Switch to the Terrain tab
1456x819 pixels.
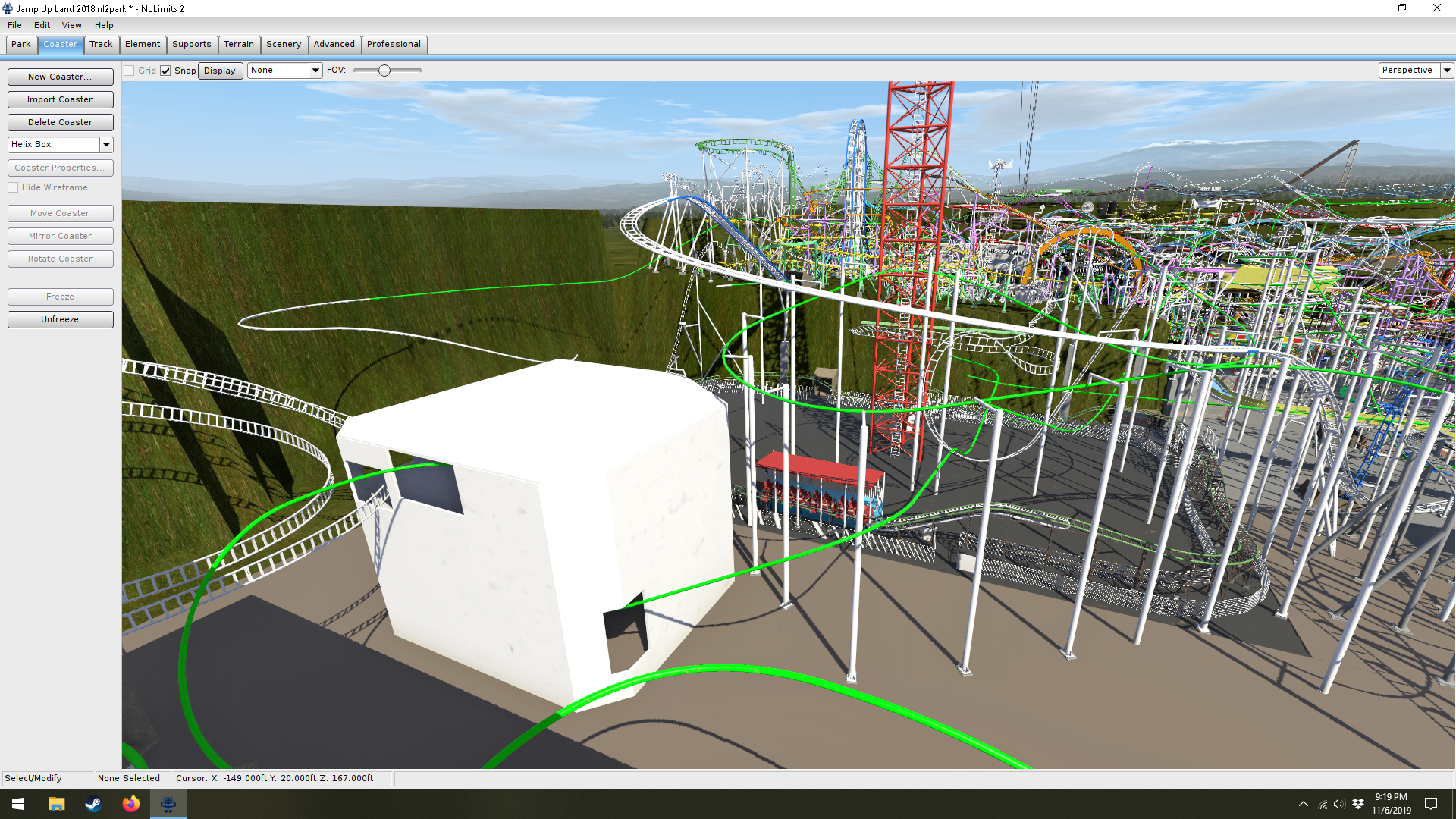pos(238,44)
